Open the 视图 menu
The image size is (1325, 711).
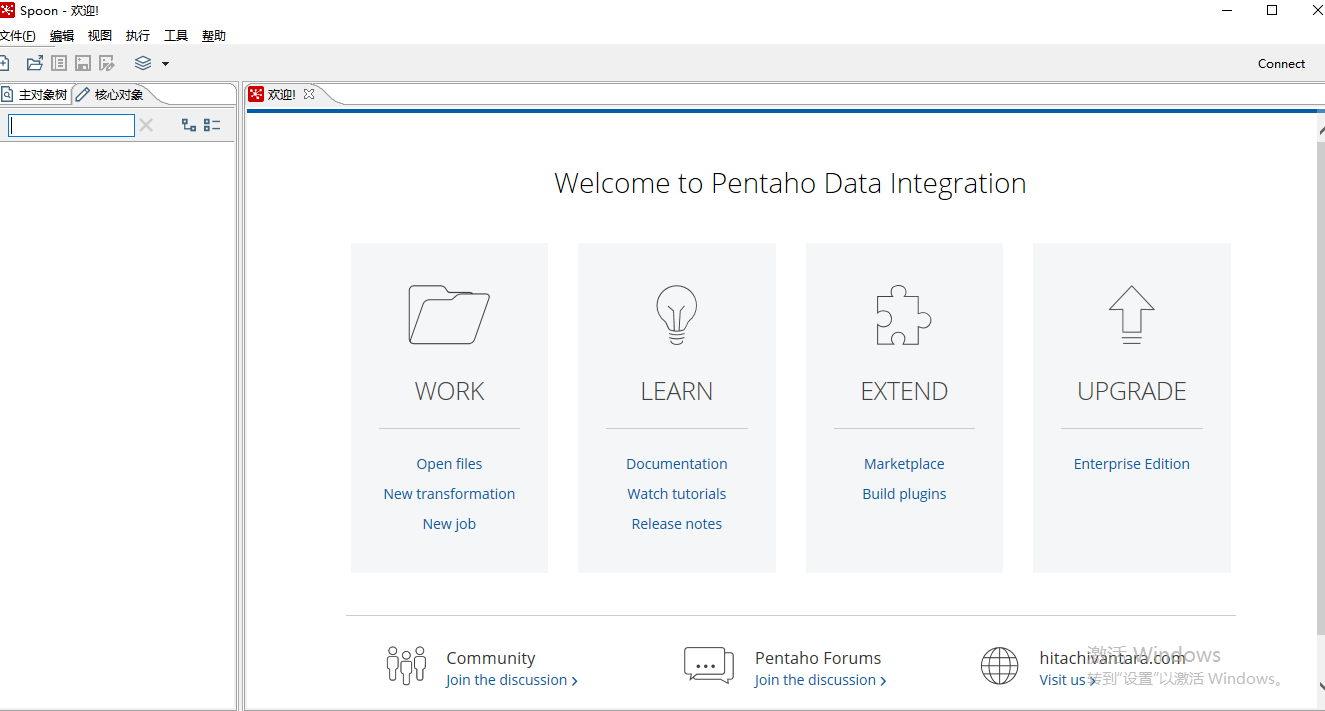[100, 36]
